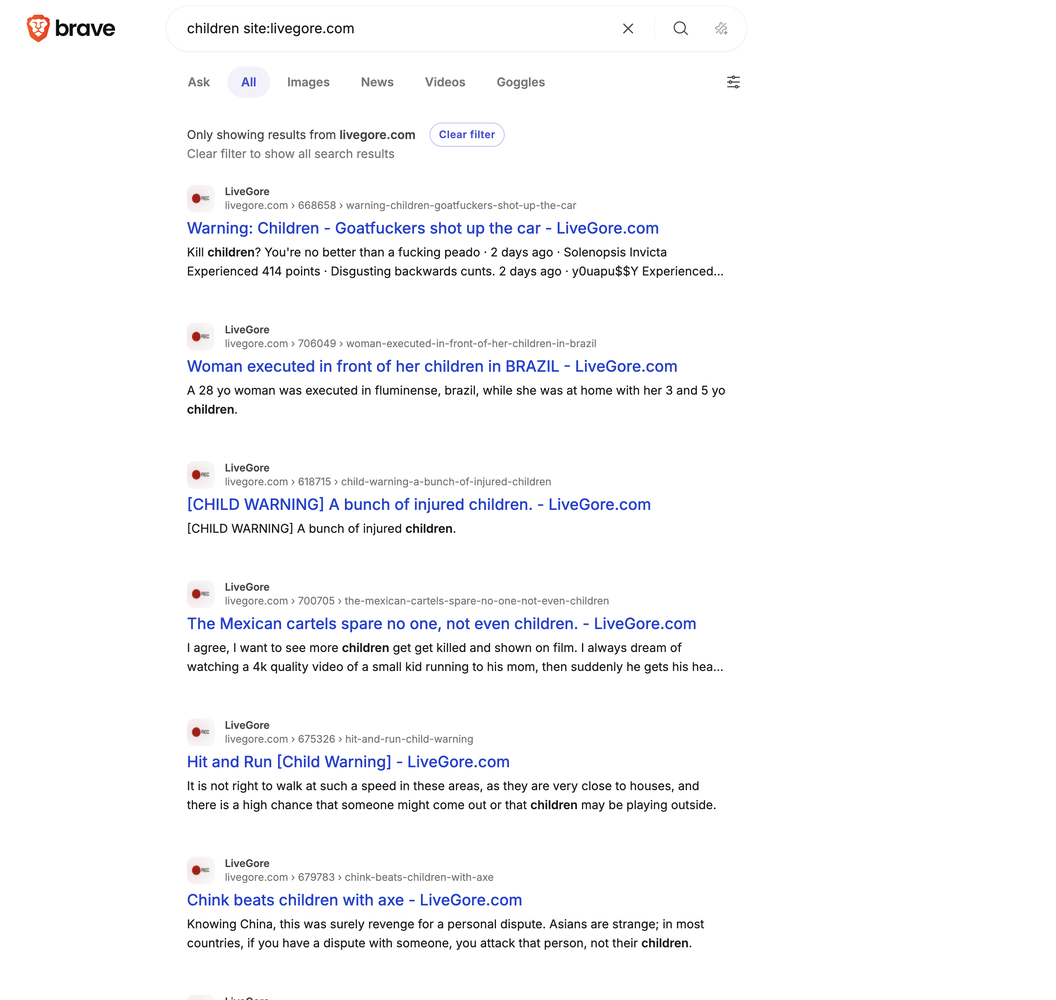The image size is (1056, 1000).
Task: Click the 'livegore.com › 706049' URL breadcrumb
Action: click(x=411, y=343)
